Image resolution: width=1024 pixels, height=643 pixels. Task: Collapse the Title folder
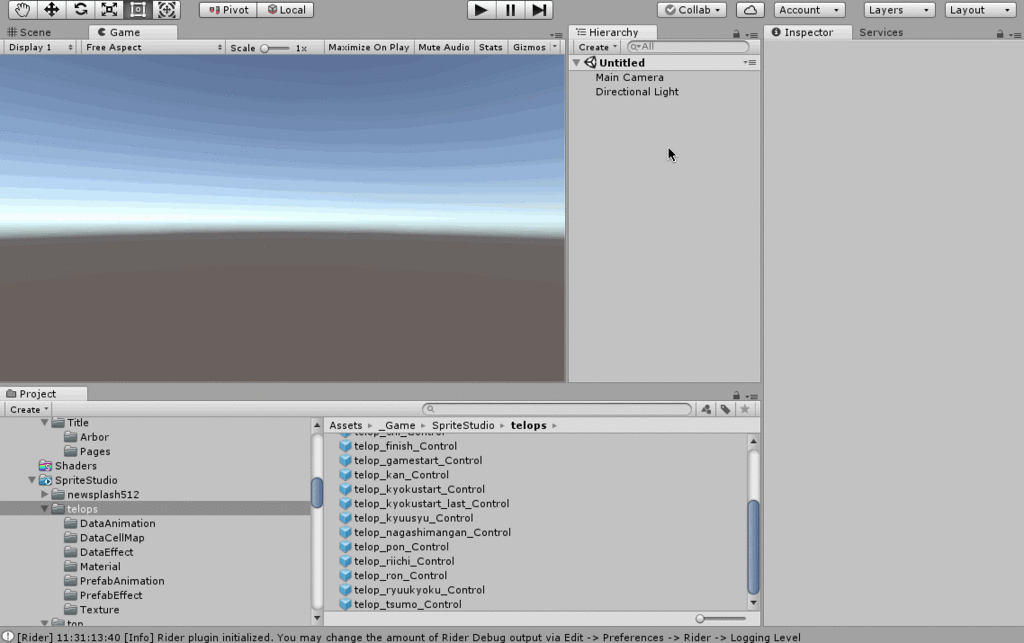[x=44, y=422]
